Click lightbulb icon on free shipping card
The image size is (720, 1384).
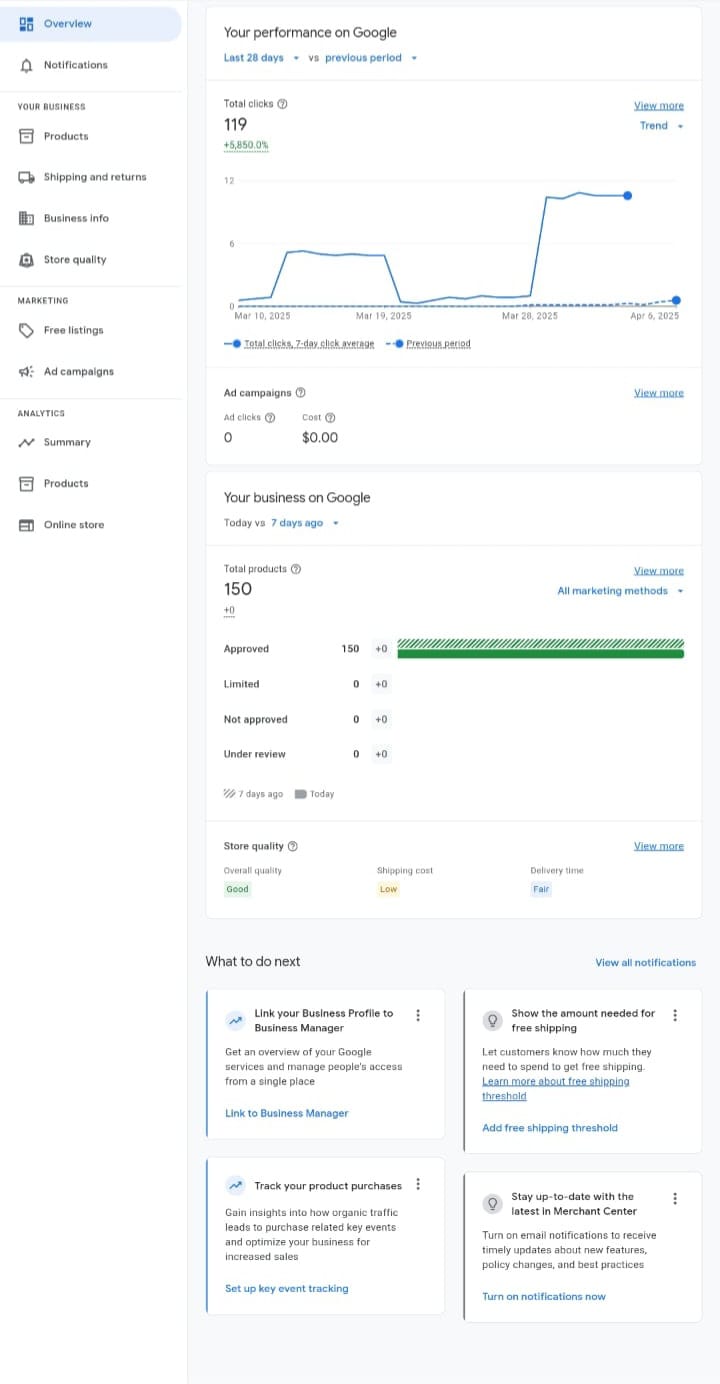point(492,1020)
